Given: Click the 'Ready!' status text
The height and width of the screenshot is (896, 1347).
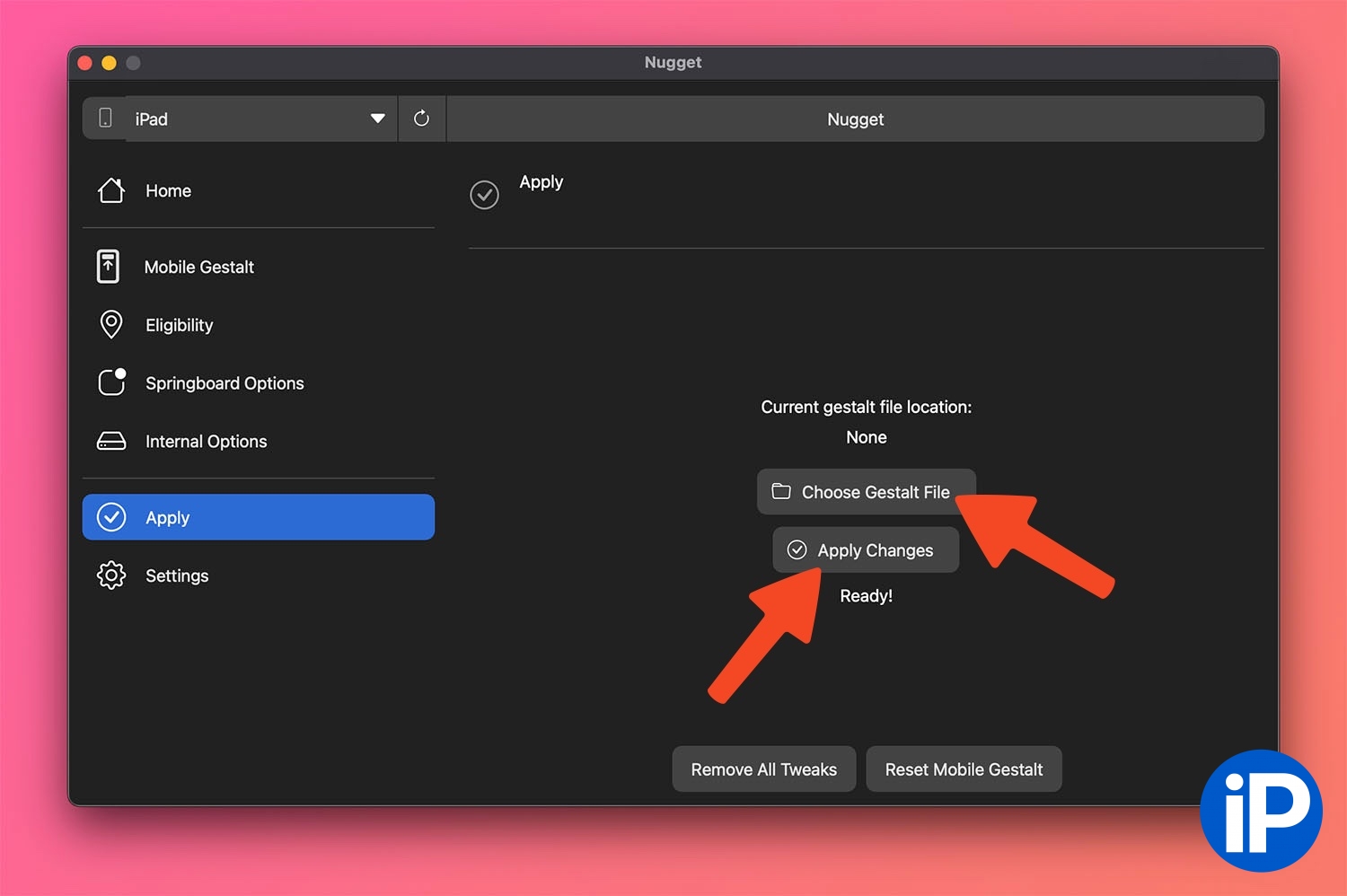Looking at the screenshot, I should [x=866, y=596].
